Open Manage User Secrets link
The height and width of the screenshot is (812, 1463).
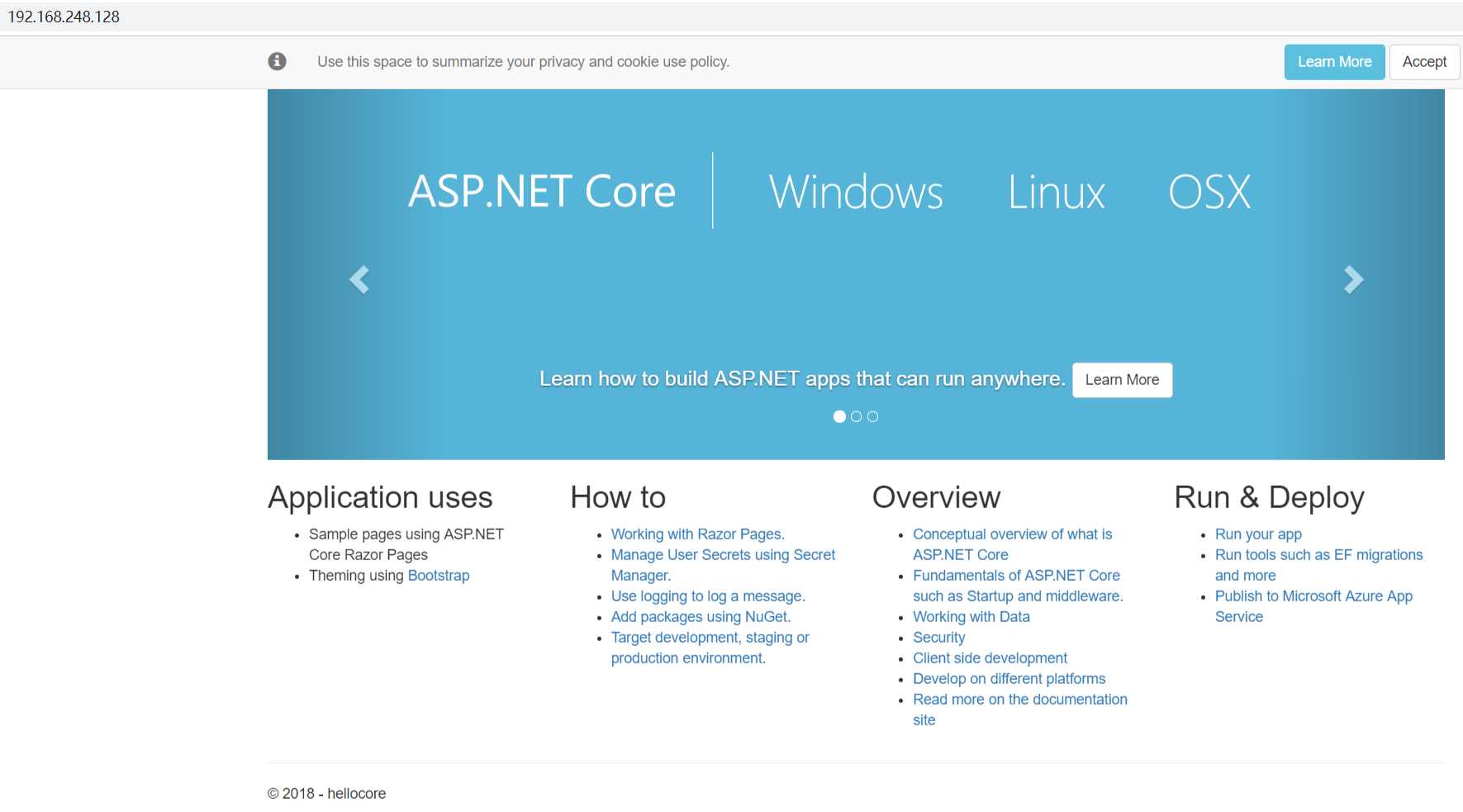(723, 565)
